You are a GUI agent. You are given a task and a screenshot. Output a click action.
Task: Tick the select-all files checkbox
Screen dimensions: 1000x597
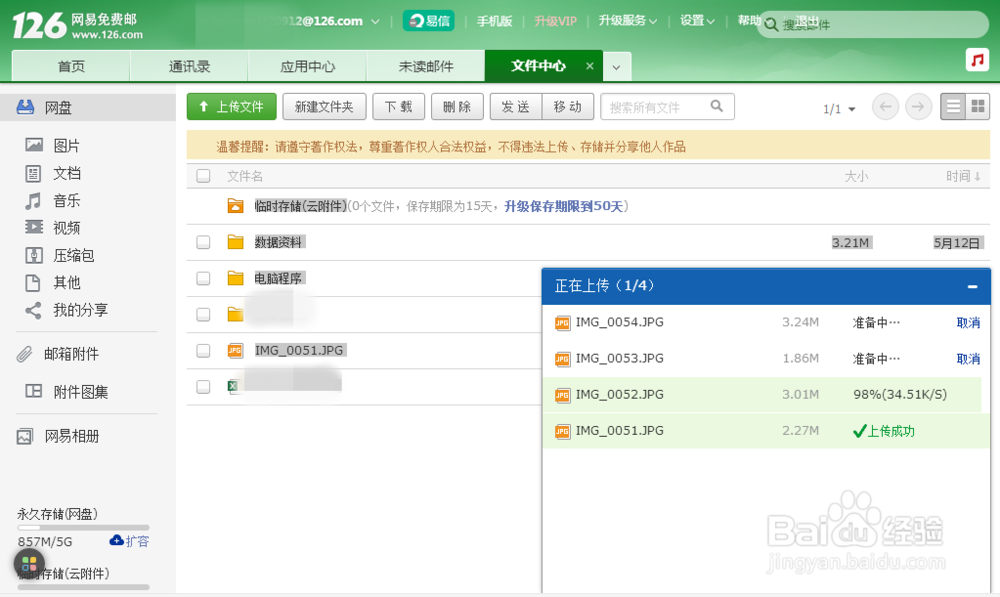point(204,176)
